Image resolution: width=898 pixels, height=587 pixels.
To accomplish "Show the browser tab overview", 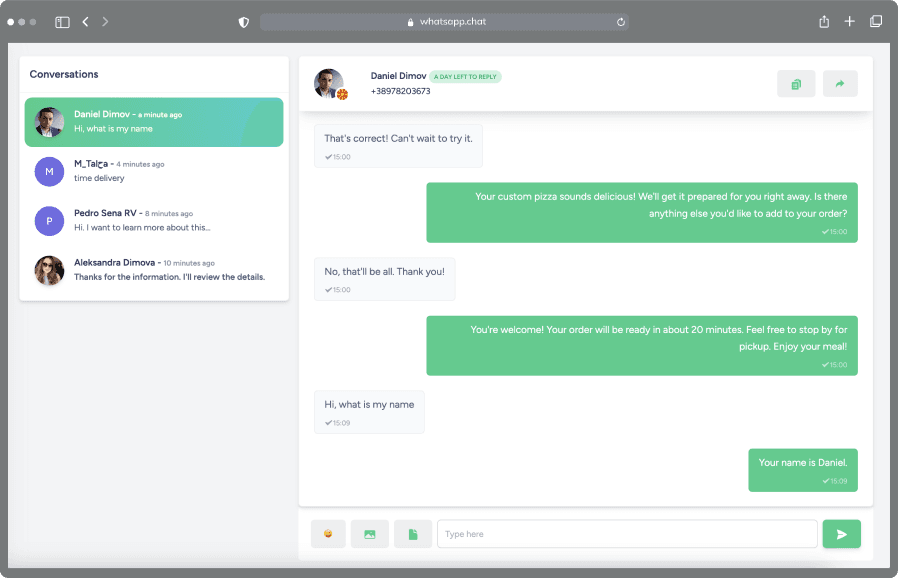I will point(876,20).
